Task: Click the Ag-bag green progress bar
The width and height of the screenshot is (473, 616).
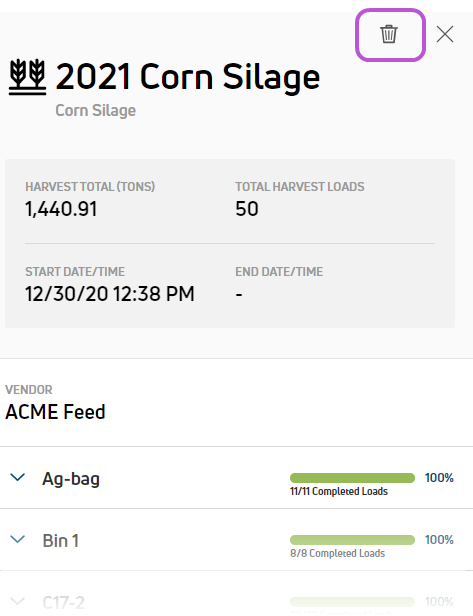Action: (352, 478)
